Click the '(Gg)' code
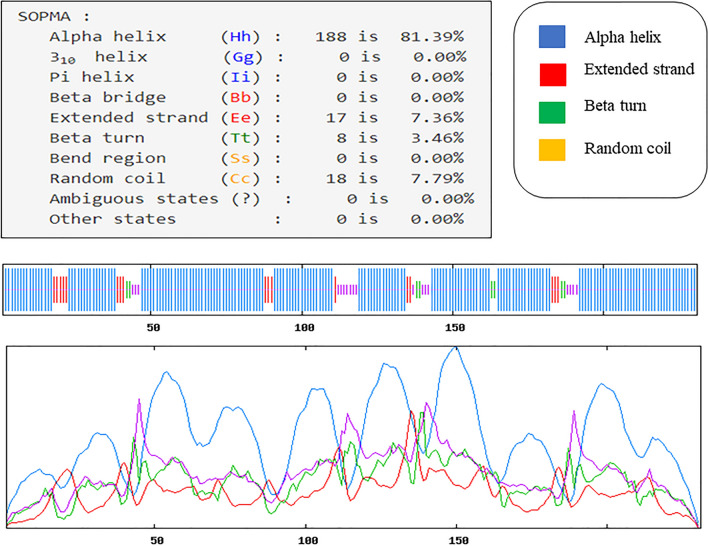The height and width of the screenshot is (546, 708). (x=243, y=57)
